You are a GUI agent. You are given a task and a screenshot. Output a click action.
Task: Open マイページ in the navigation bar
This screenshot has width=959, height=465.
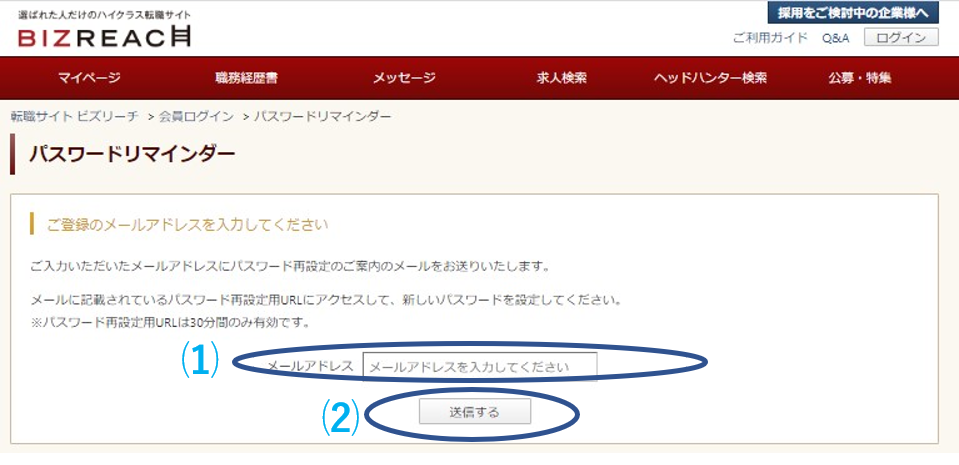[89, 78]
